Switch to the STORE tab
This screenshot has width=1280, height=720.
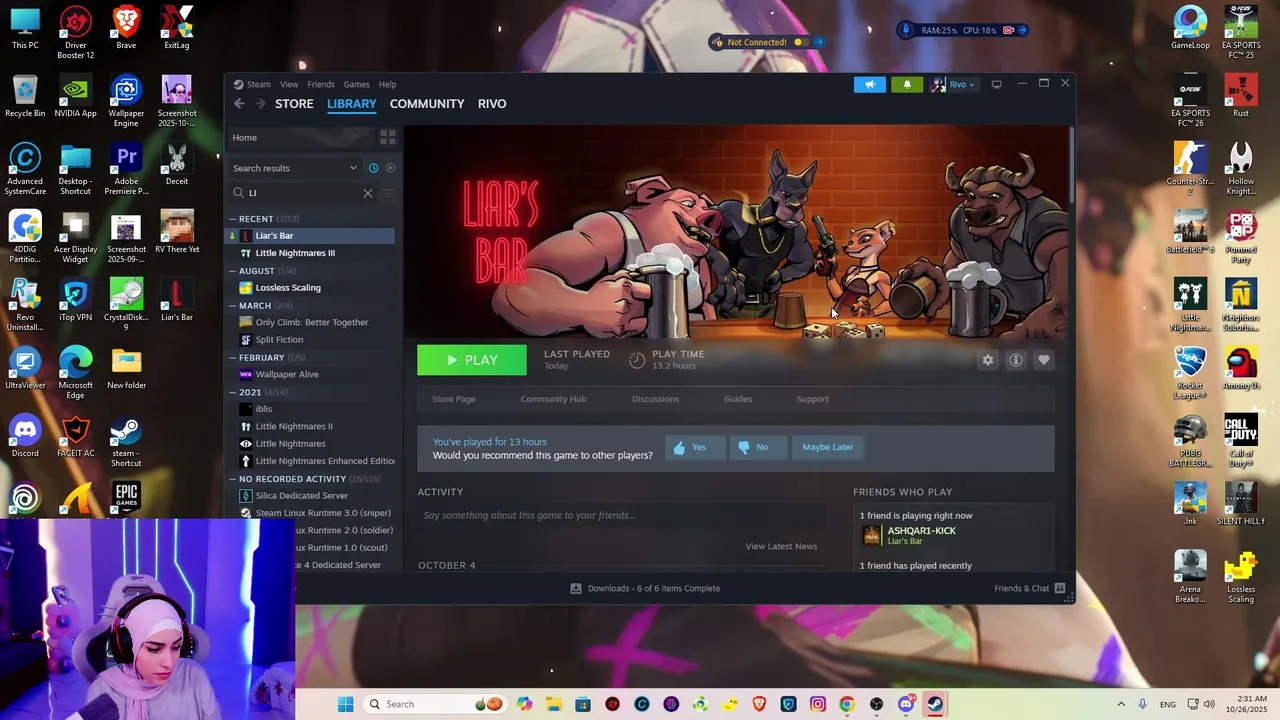tap(294, 104)
